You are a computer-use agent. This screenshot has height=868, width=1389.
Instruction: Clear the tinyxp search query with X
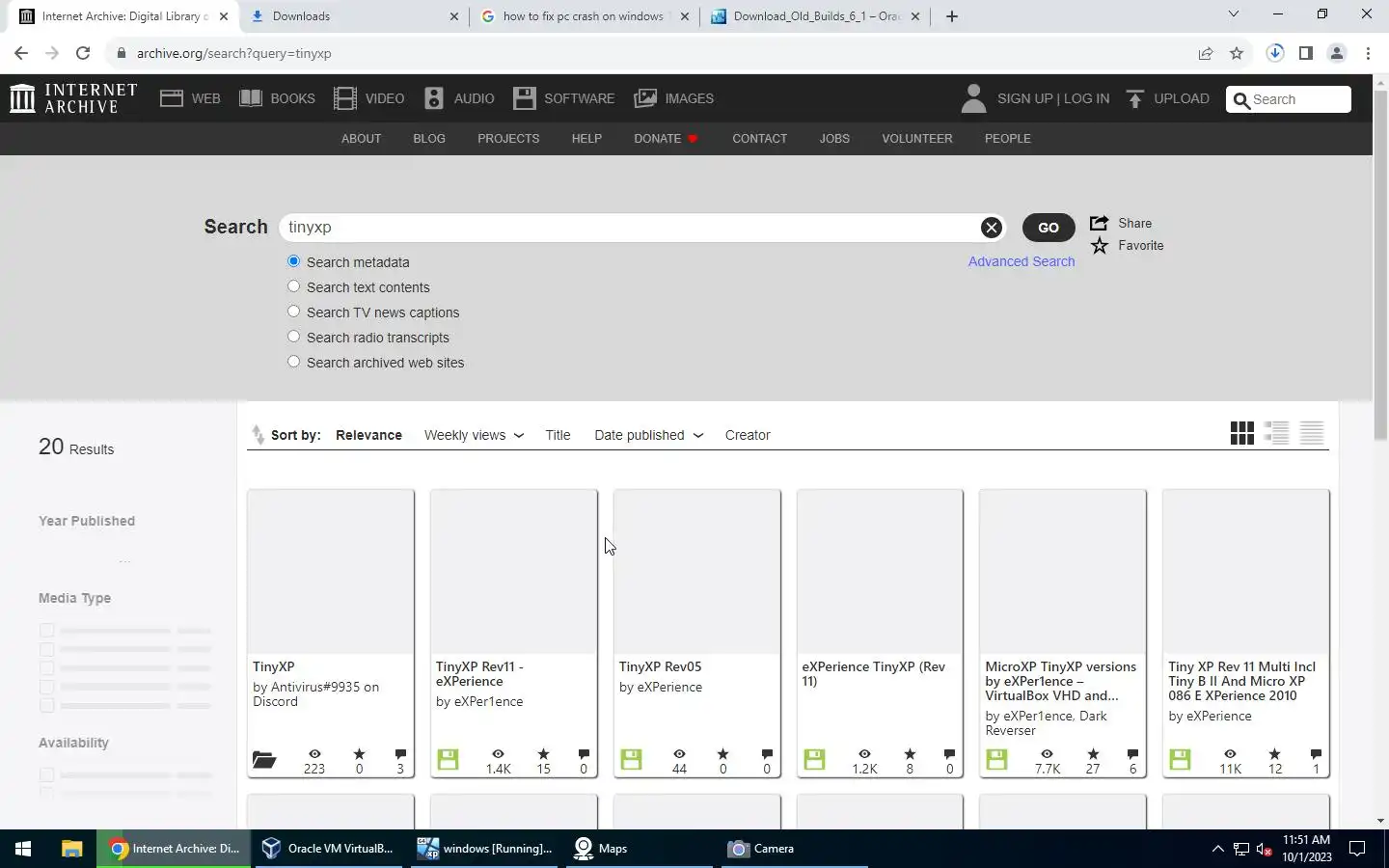[x=991, y=228]
